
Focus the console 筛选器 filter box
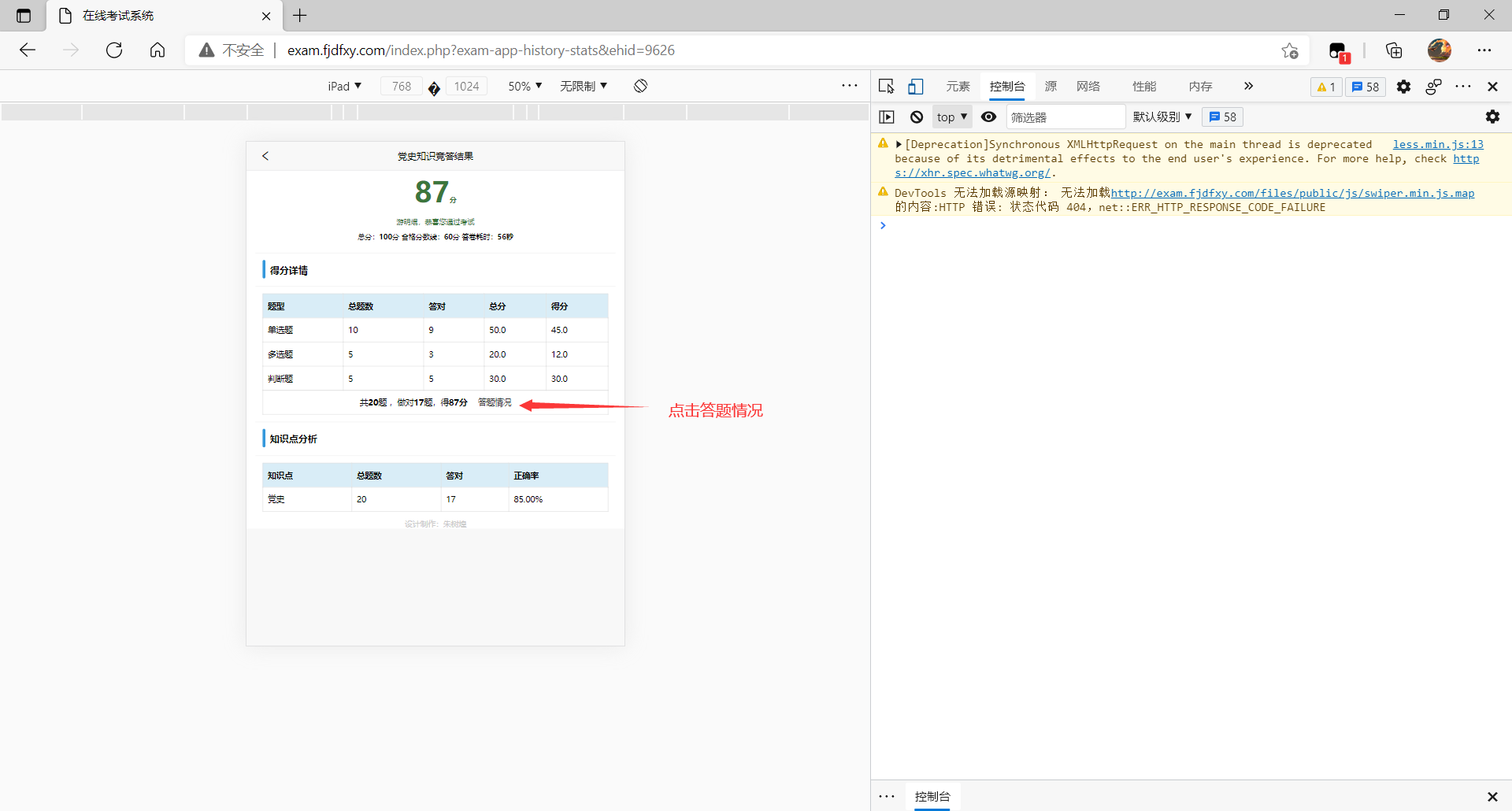click(x=1065, y=117)
